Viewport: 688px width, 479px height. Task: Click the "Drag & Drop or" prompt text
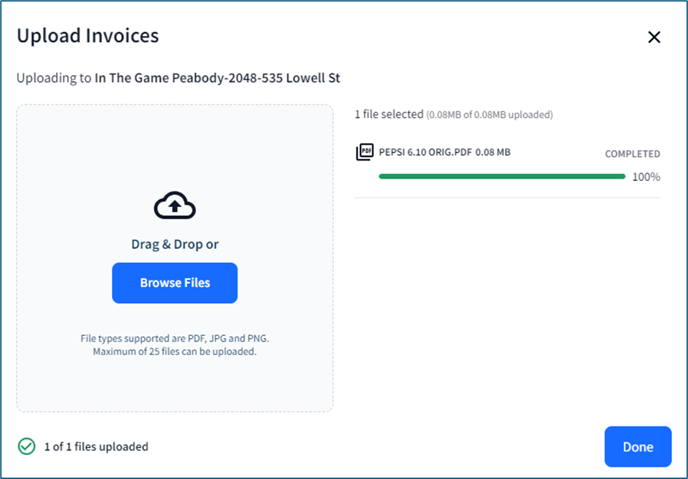175,244
